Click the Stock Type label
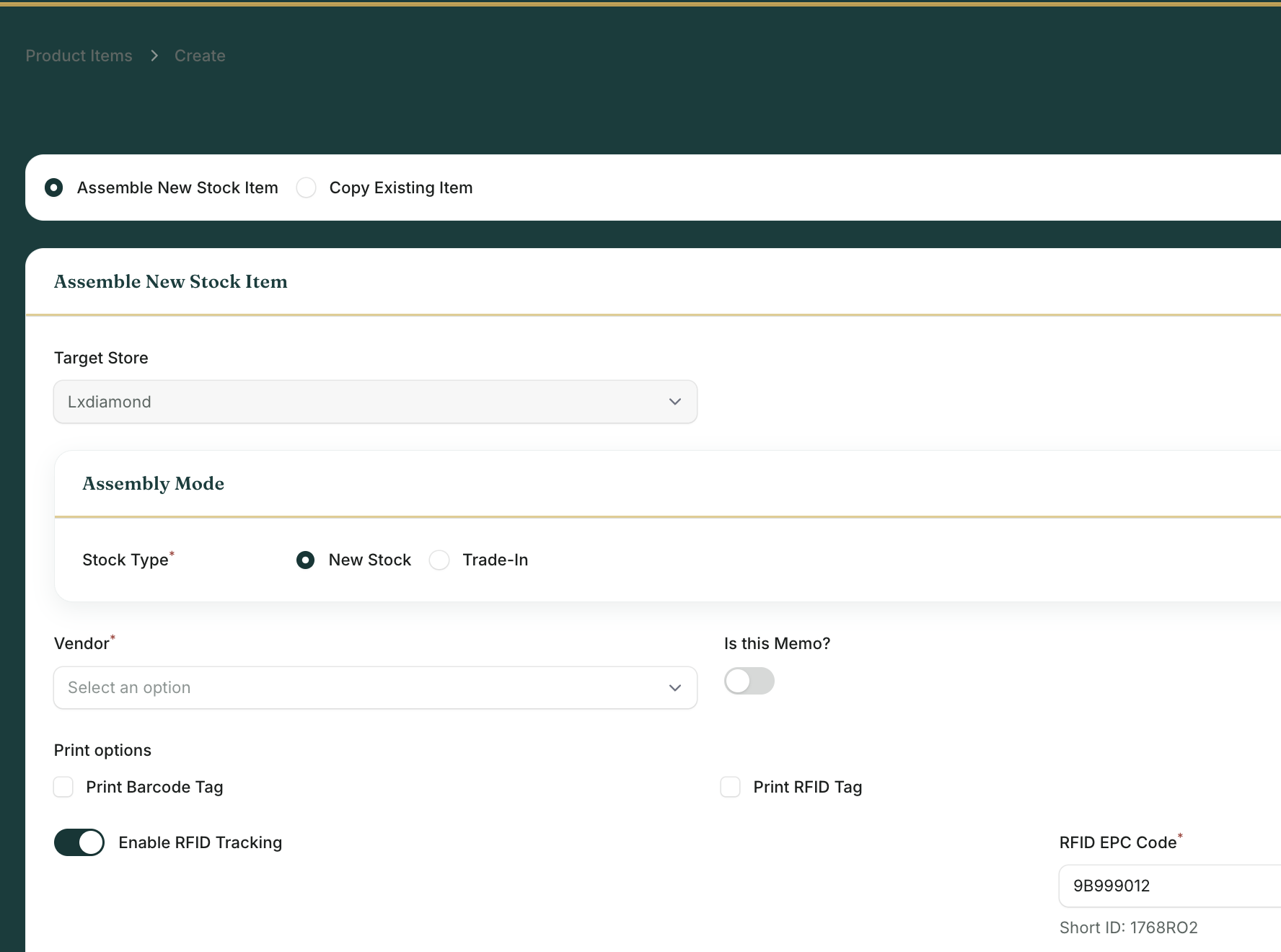This screenshot has height=952, width=1281. tap(126, 560)
